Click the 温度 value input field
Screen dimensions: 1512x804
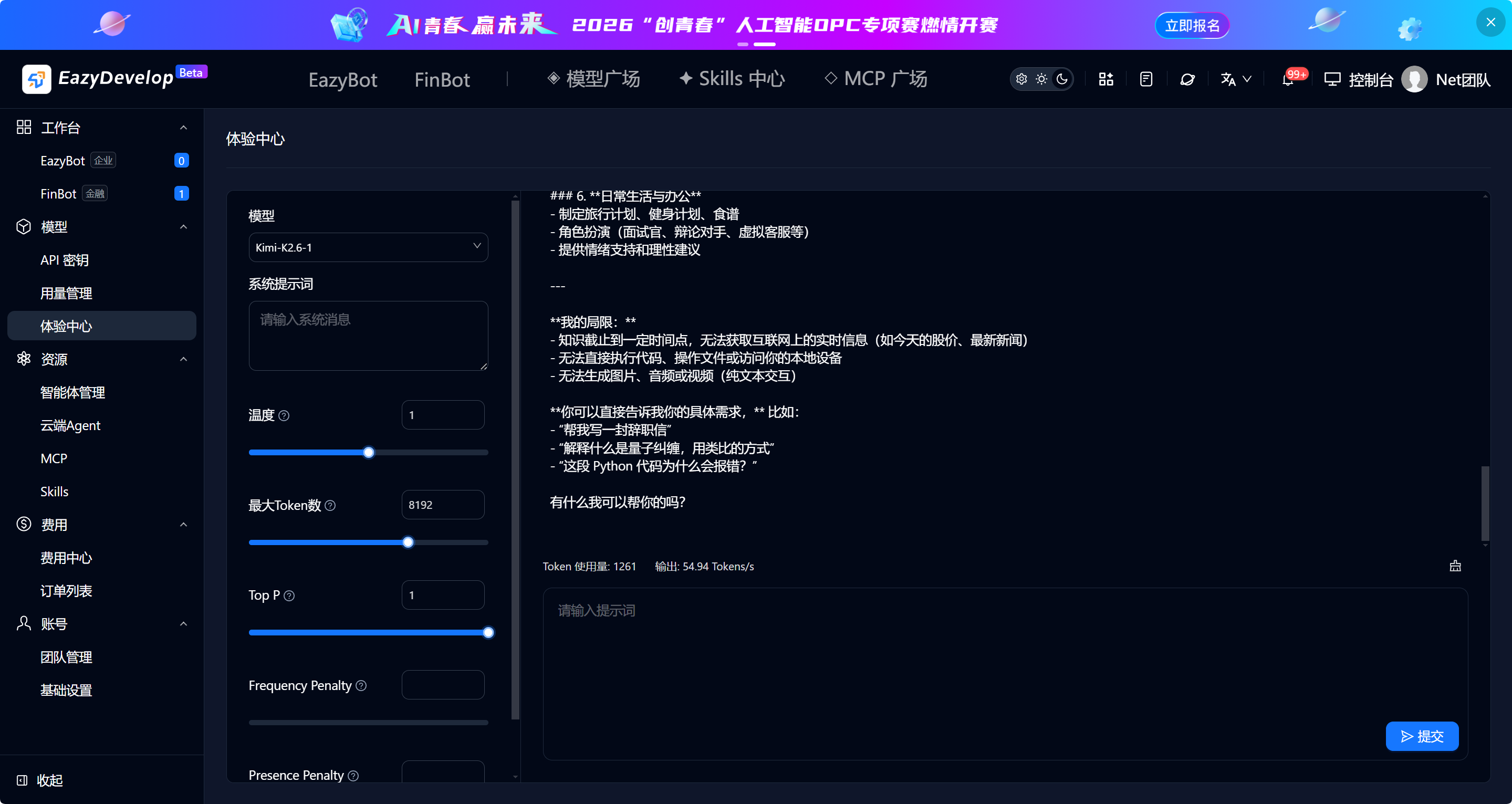pos(443,415)
